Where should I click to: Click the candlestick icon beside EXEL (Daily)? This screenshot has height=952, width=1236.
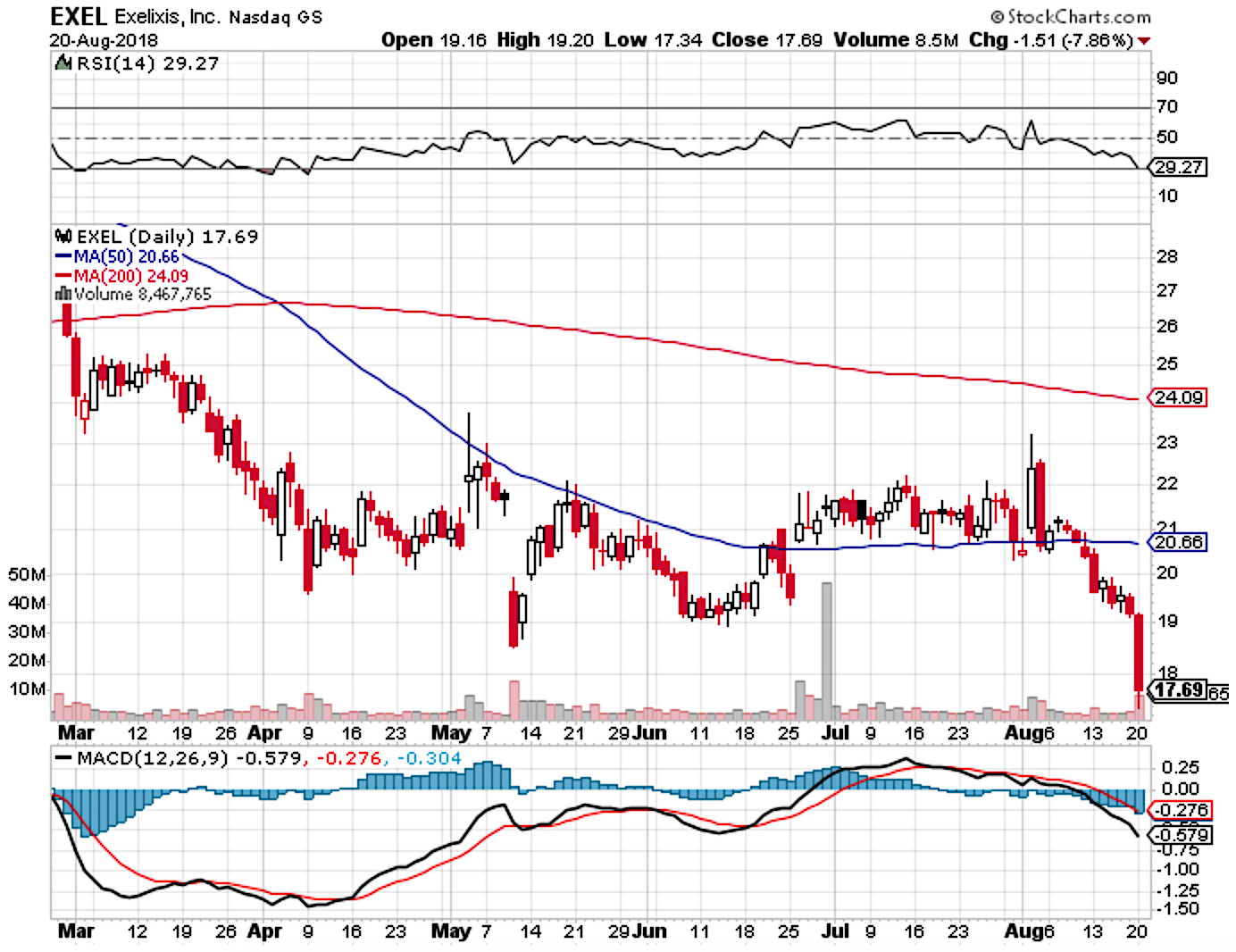[x=63, y=237]
